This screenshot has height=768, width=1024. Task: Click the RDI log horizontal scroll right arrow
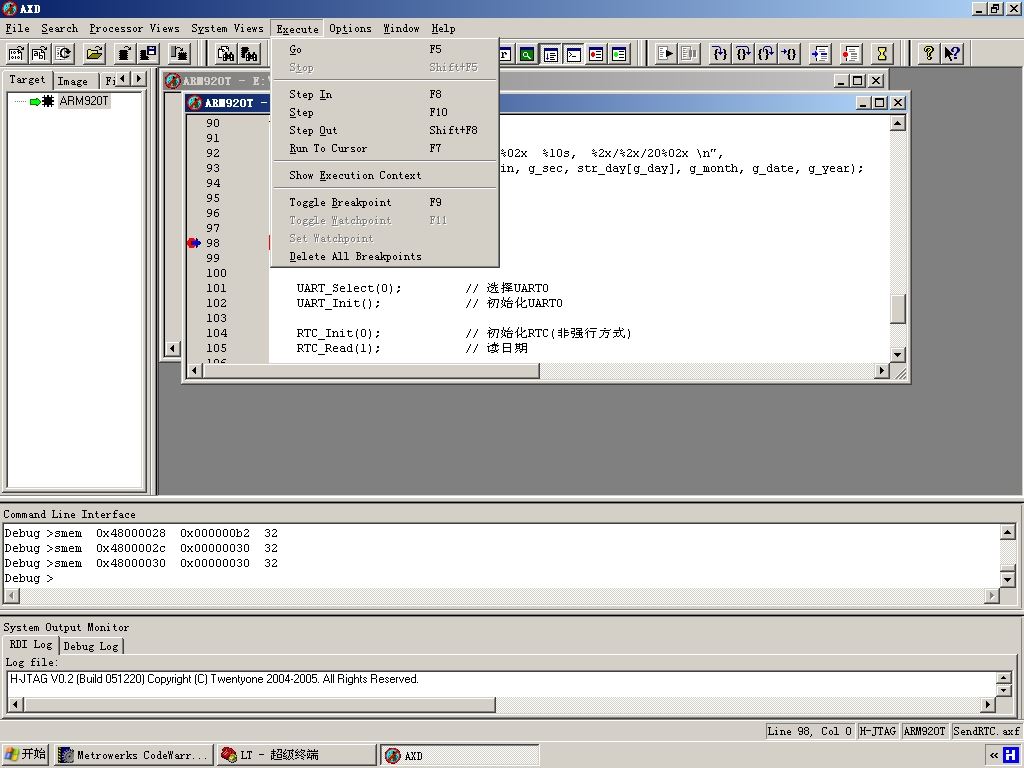(x=987, y=705)
